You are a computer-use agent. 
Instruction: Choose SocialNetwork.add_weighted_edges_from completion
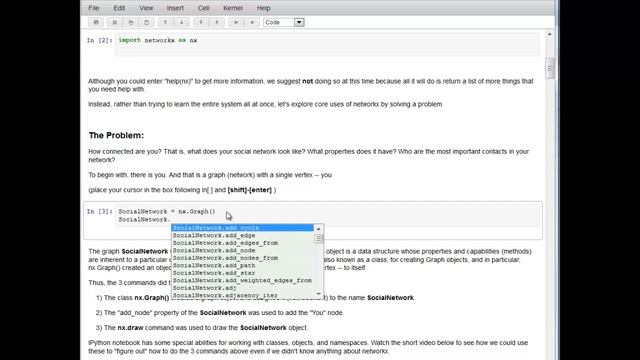click(x=242, y=280)
